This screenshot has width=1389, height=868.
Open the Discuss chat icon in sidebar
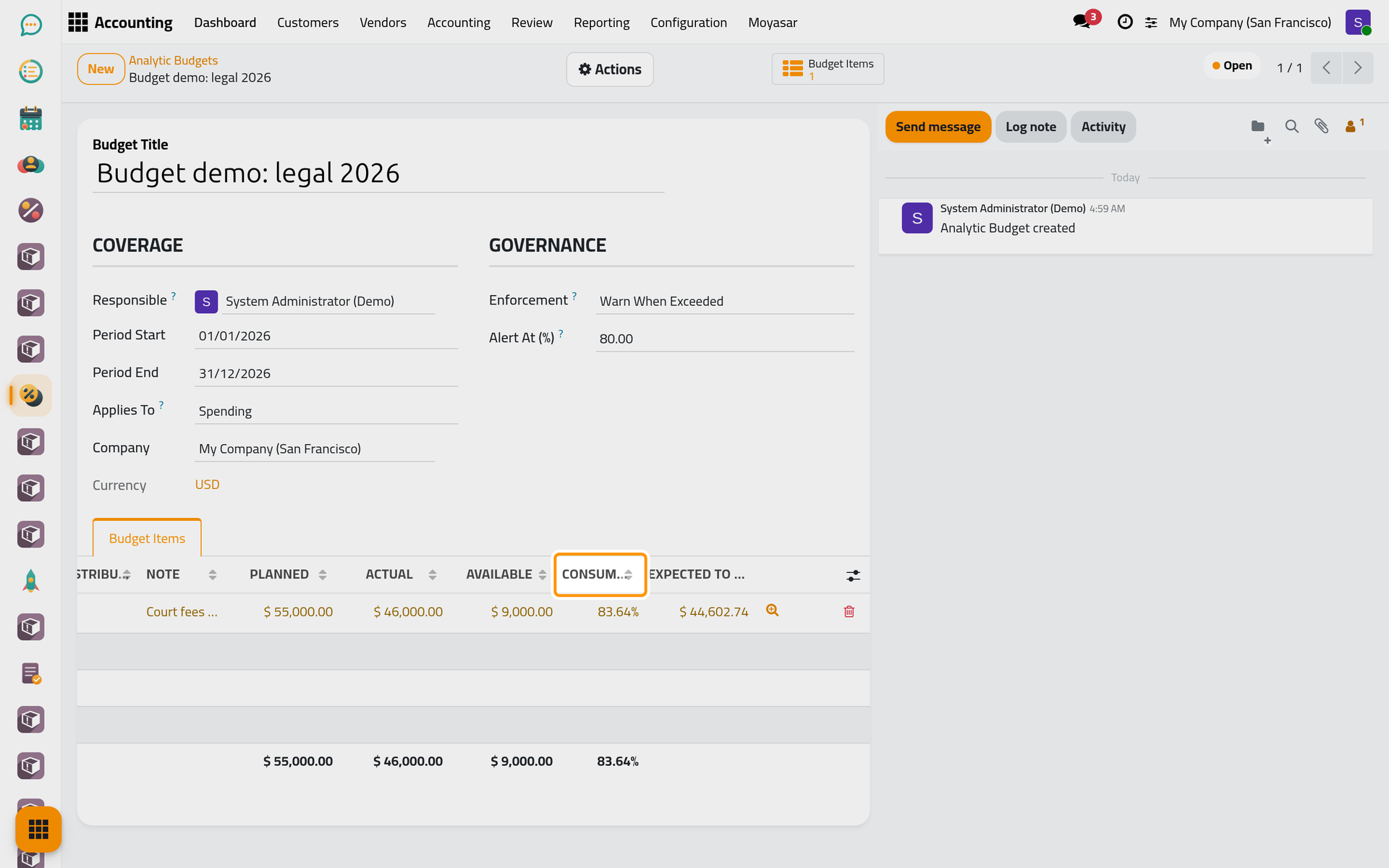(30, 25)
